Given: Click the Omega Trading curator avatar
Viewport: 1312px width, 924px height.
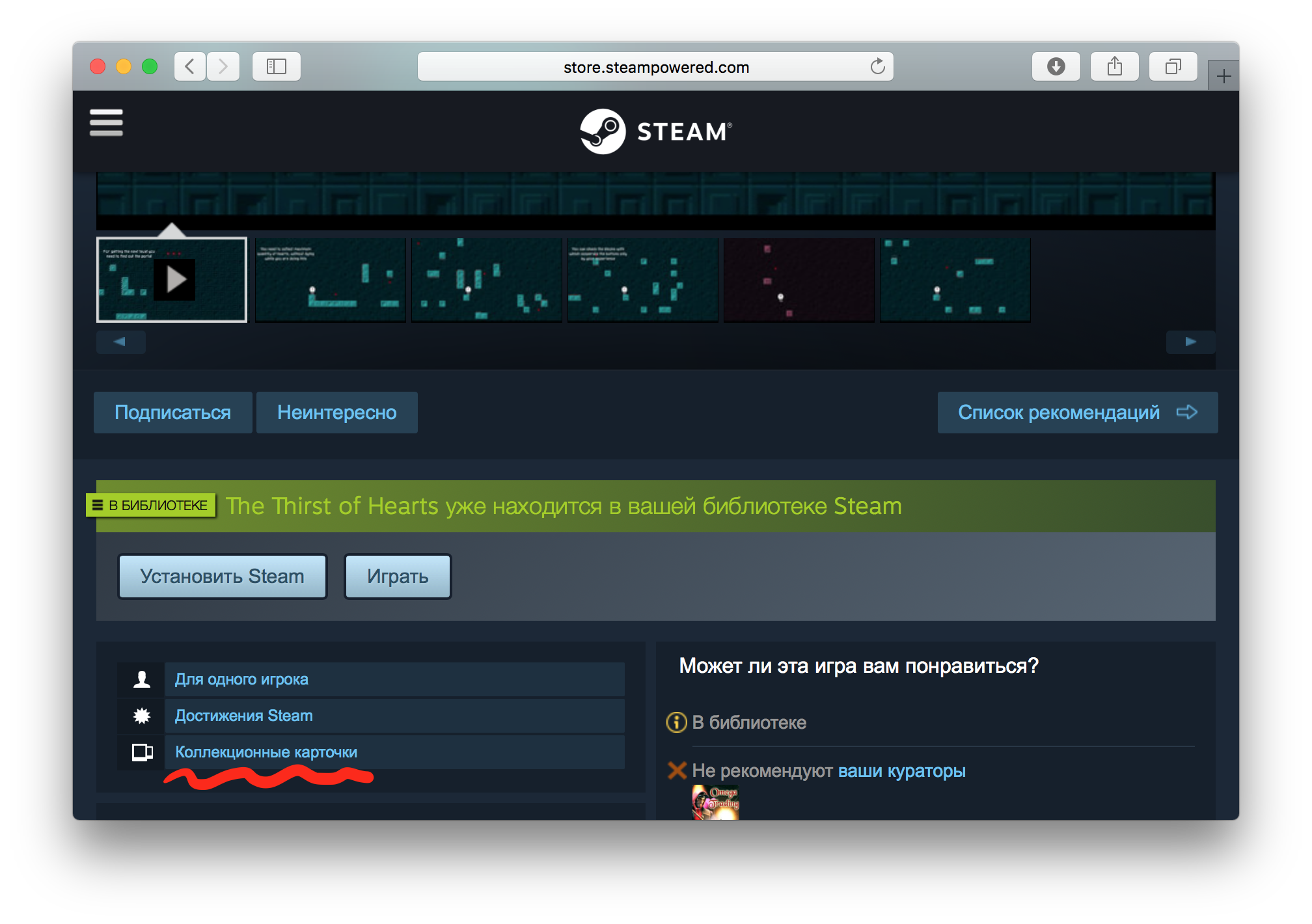Looking at the screenshot, I should pyautogui.click(x=716, y=802).
